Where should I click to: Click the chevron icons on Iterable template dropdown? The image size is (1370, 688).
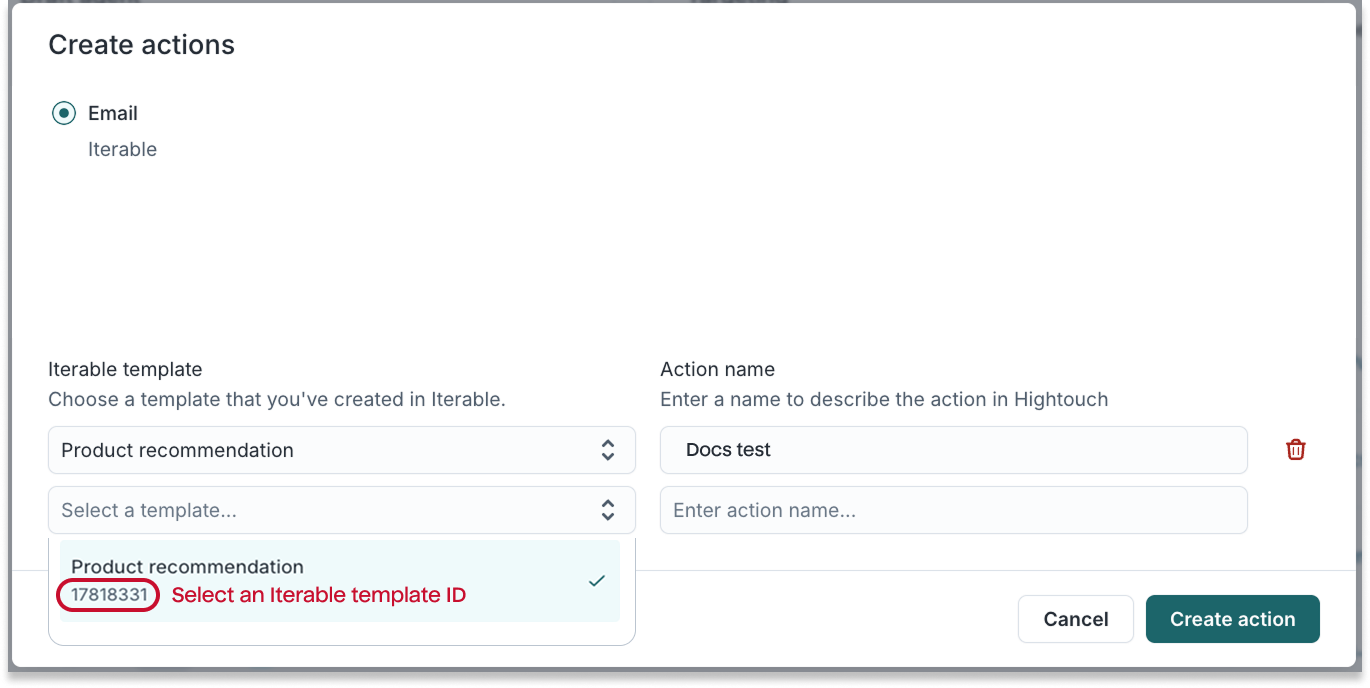[x=608, y=450]
